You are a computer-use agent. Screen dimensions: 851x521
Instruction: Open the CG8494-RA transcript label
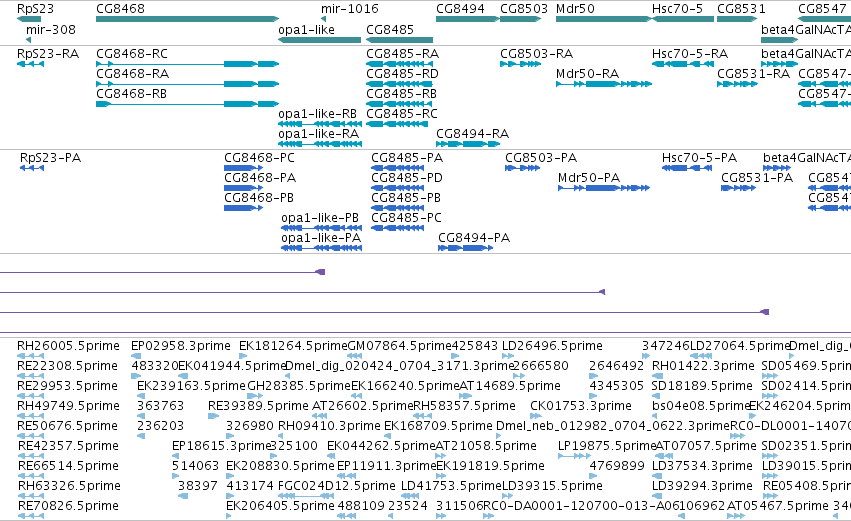click(x=473, y=134)
